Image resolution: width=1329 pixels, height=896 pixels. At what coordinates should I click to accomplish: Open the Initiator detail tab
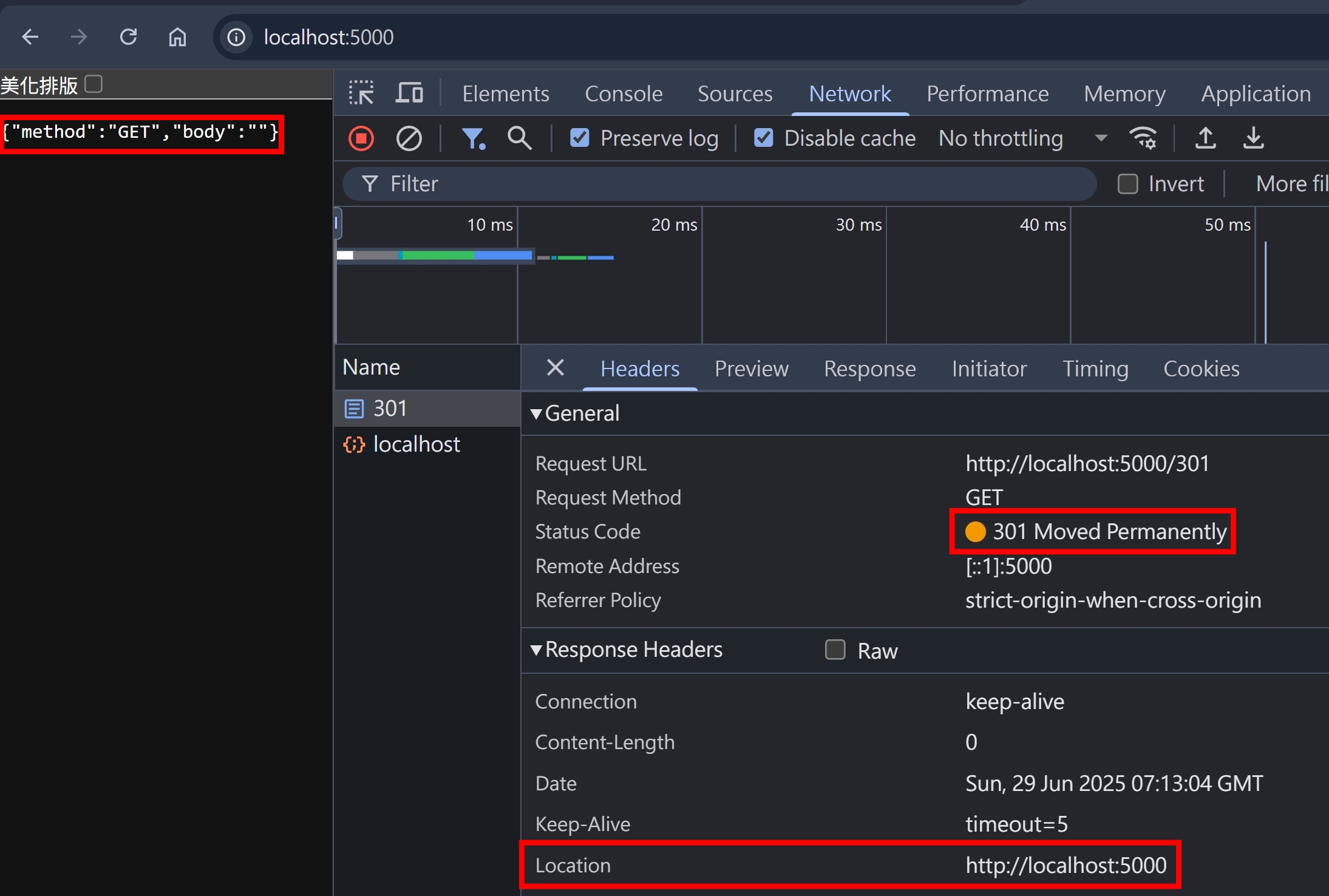(x=990, y=368)
